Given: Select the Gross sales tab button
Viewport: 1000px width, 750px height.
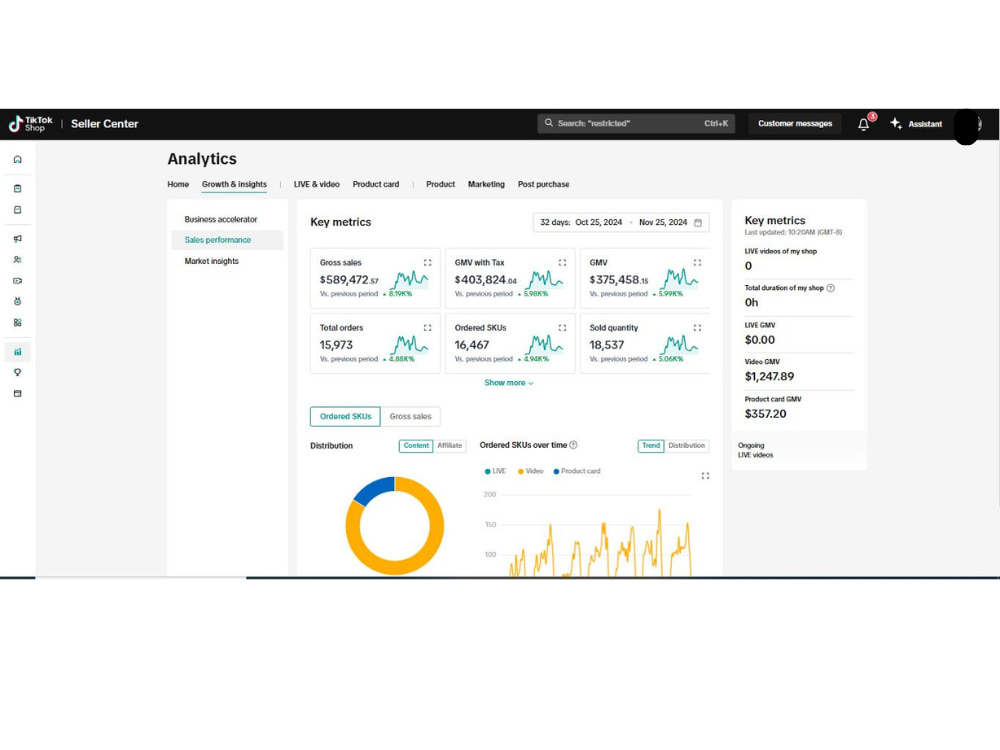Looking at the screenshot, I should [x=410, y=416].
